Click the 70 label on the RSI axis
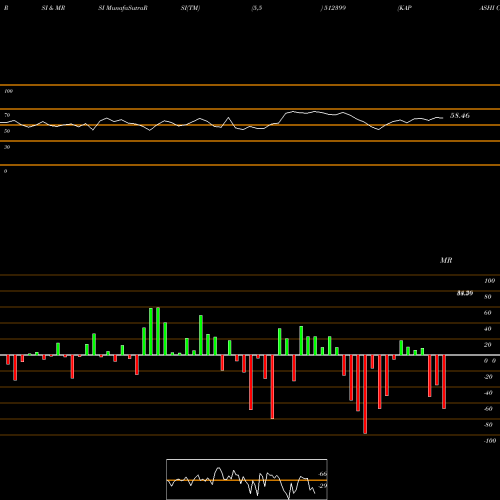Viewport: 500px width, 500px height. [7, 115]
